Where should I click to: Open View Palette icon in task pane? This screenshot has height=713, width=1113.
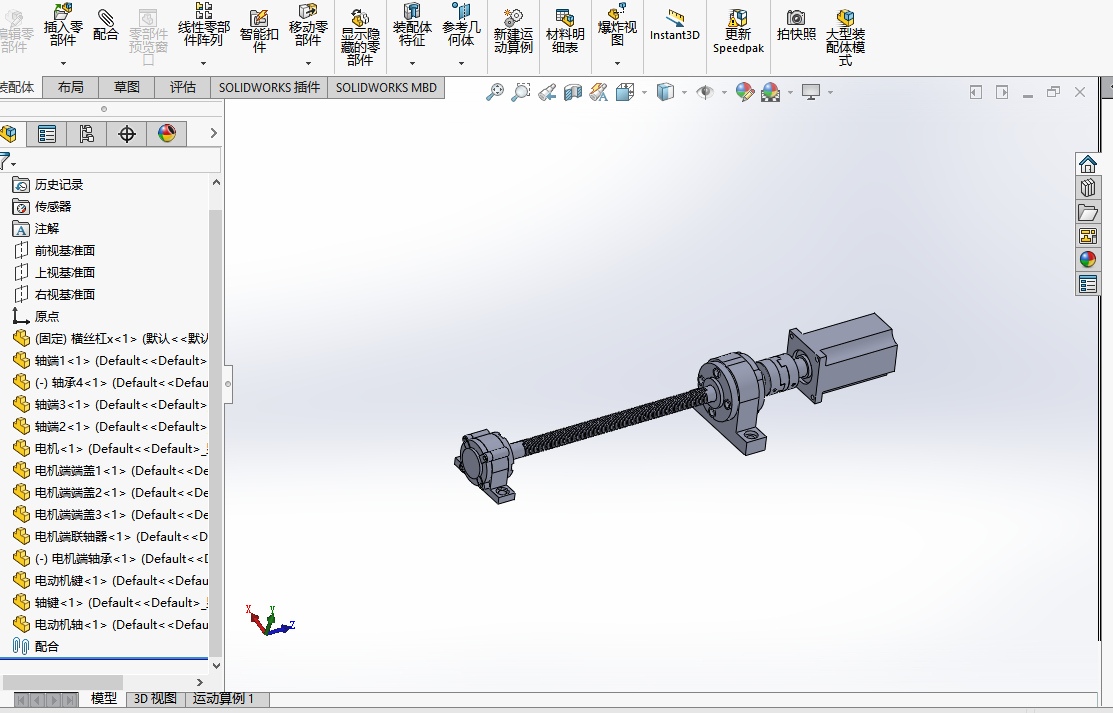click(1087, 236)
